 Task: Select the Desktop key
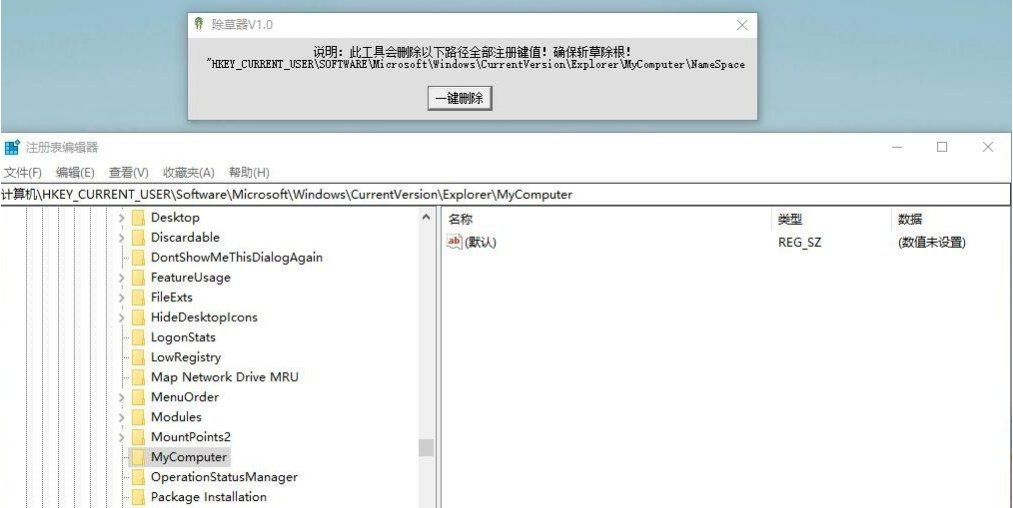pyautogui.click(x=175, y=218)
